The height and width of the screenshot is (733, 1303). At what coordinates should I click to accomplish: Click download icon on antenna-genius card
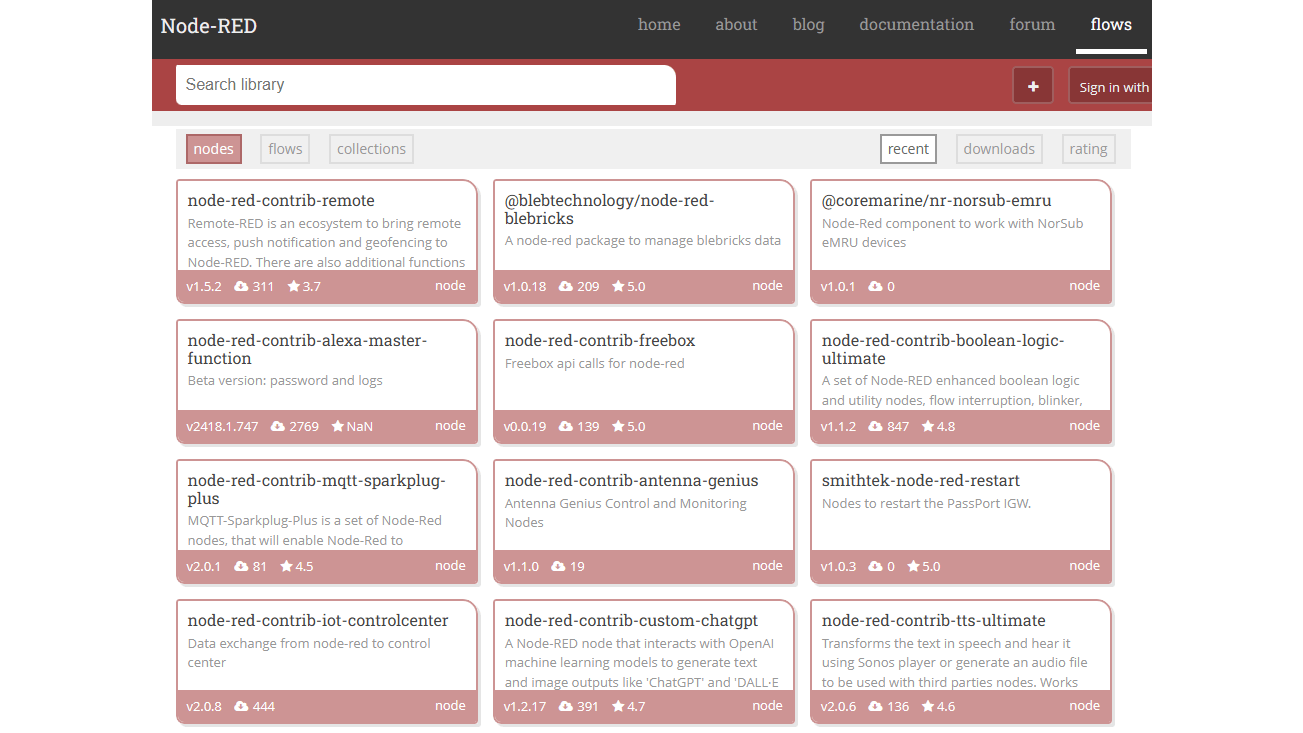pos(558,566)
